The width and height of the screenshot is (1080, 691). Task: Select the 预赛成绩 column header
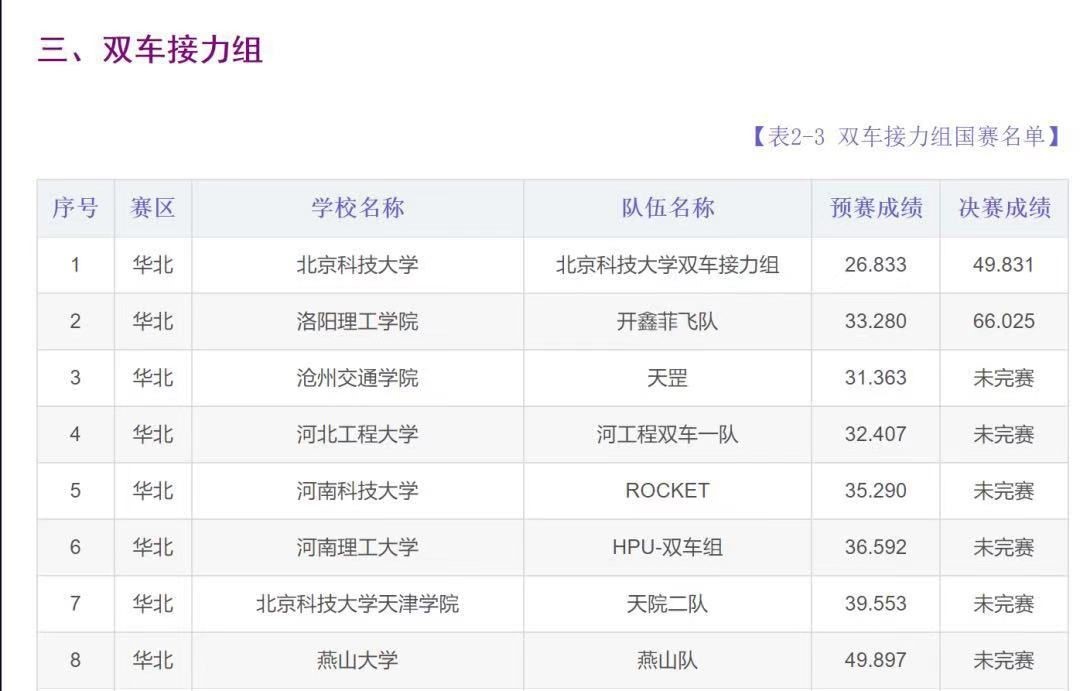click(x=876, y=208)
